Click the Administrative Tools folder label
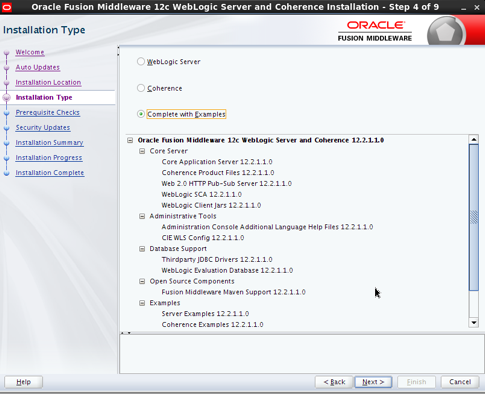 click(x=183, y=216)
